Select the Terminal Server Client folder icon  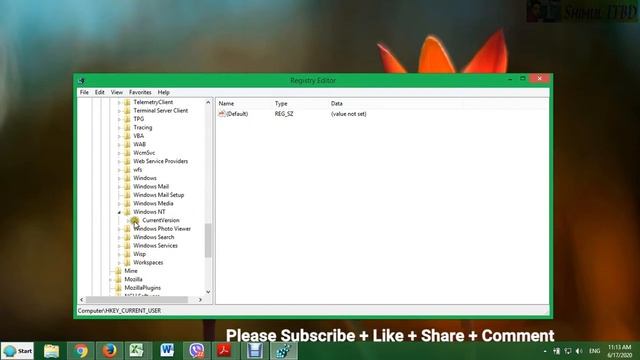click(x=127, y=111)
